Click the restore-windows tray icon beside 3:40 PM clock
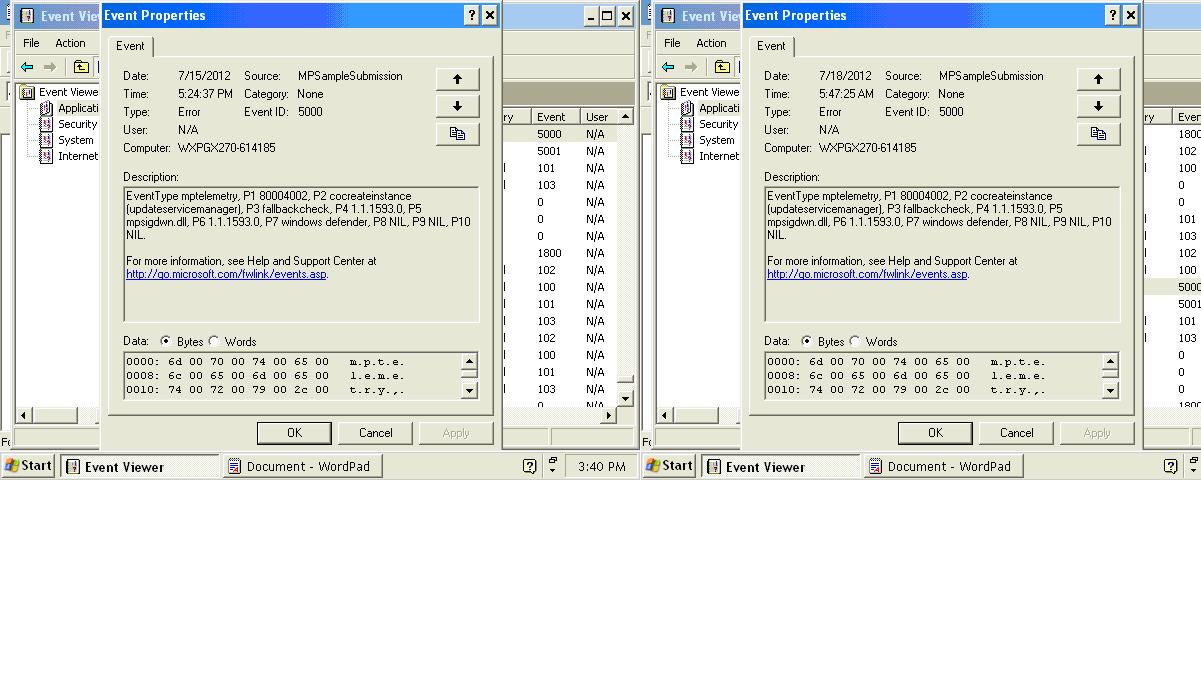Image resolution: width=1201 pixels, height=678 pixels. [552, 465]
